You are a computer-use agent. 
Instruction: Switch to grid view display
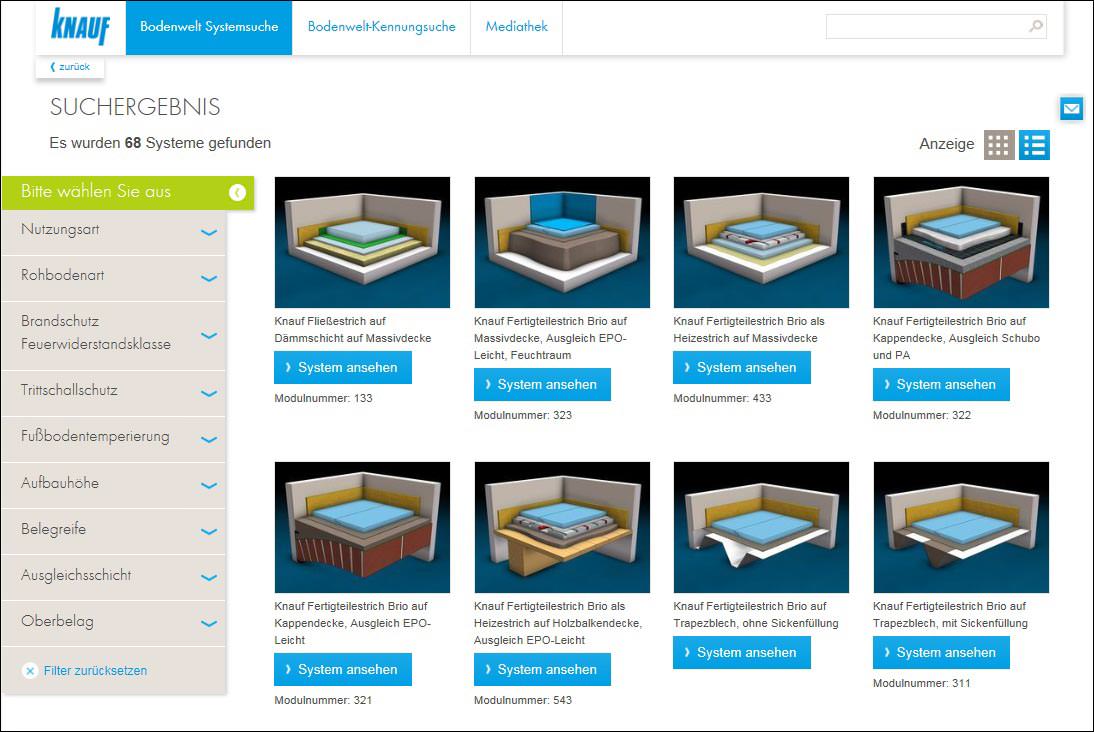(x=998, y=144)
